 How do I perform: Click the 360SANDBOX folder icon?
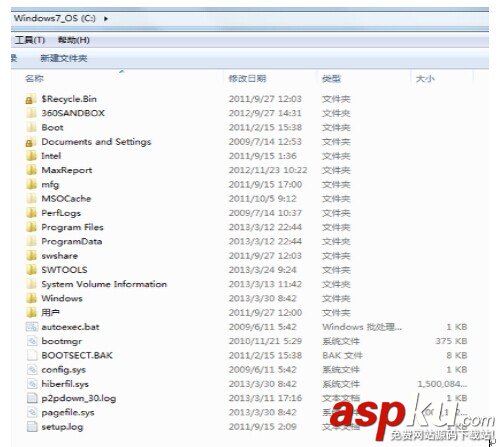click(x=31, y=113)
